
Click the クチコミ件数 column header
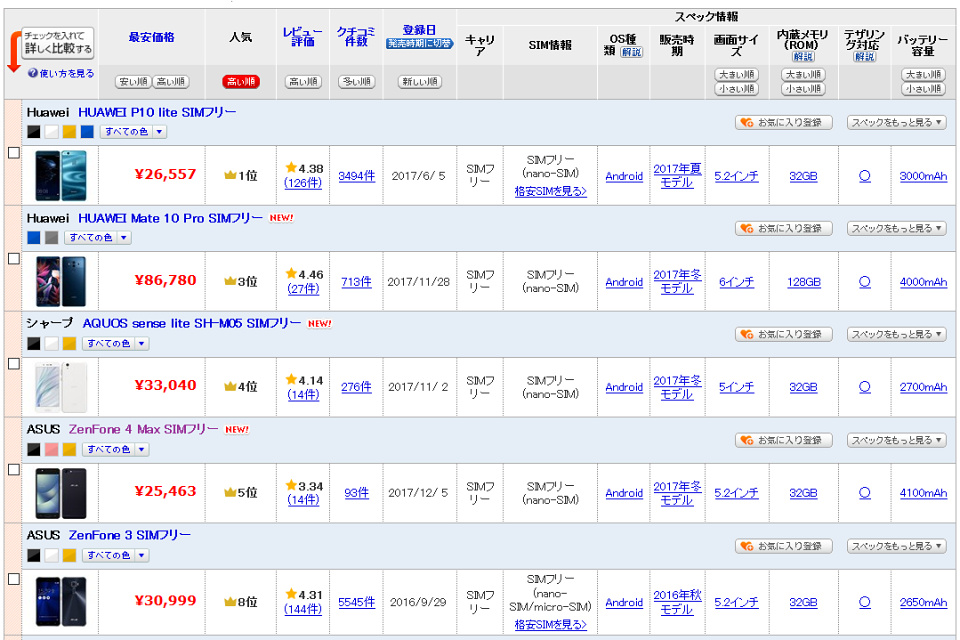[x=356, y=37]
